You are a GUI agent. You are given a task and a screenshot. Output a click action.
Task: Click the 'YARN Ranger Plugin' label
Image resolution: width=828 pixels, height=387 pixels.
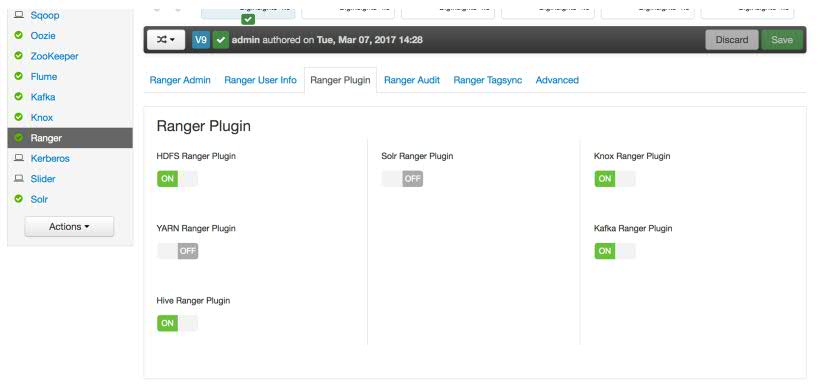coord(196,229)
